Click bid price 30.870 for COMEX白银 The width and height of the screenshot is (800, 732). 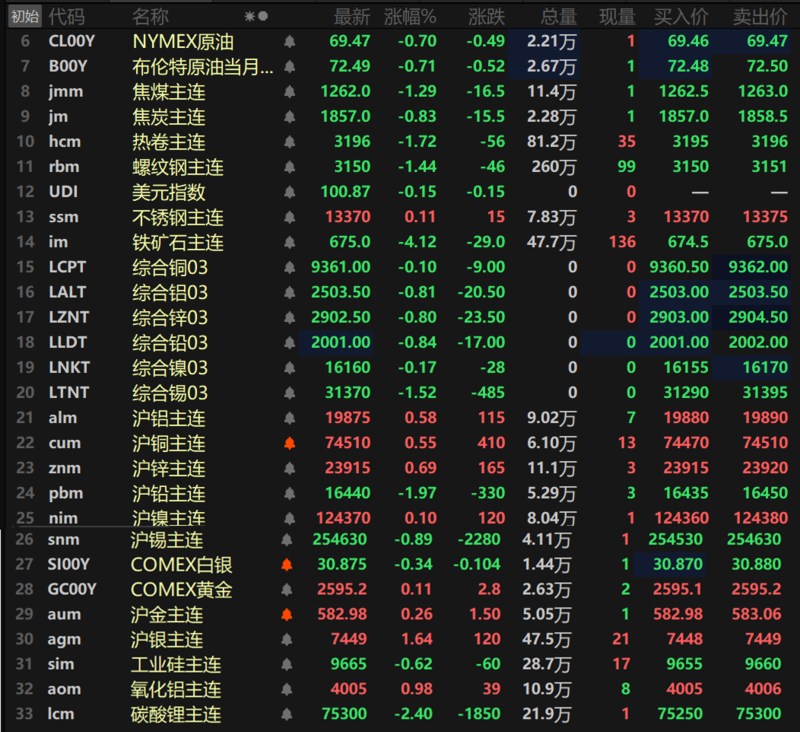point(678,564)
